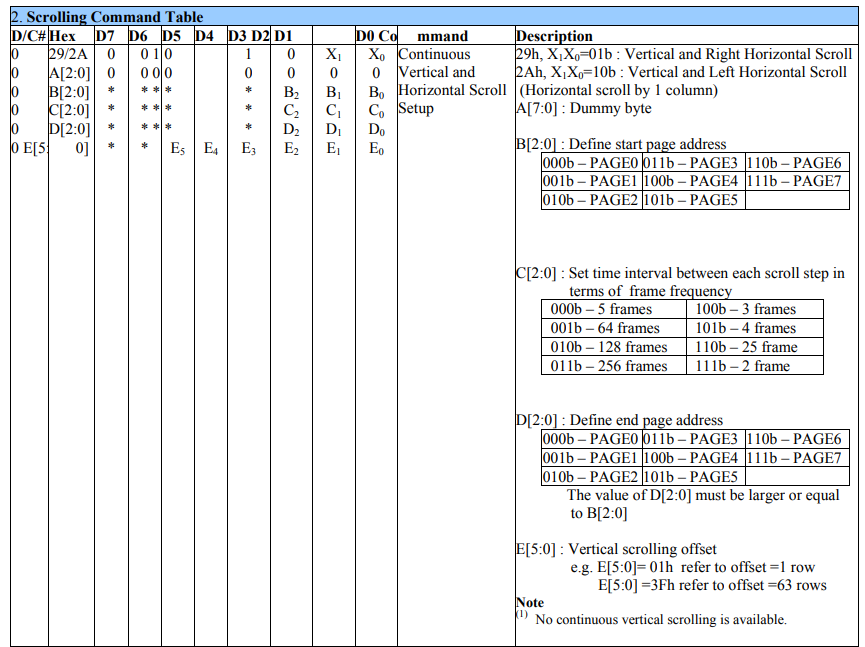This screenshot has height=647, width=865.
Task: Click the E5 bit cell
Action: click(x=178, y=148)
